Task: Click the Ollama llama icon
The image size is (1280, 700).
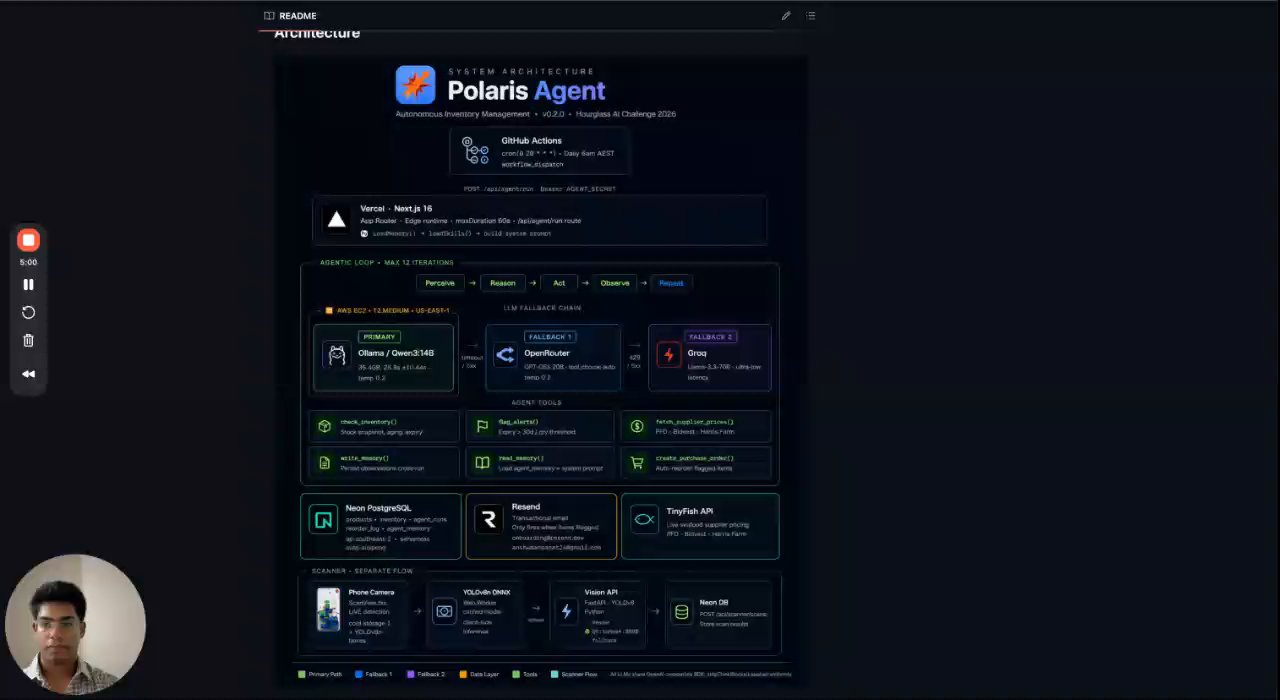Action: pyautogui.click(x=337, y=355)
